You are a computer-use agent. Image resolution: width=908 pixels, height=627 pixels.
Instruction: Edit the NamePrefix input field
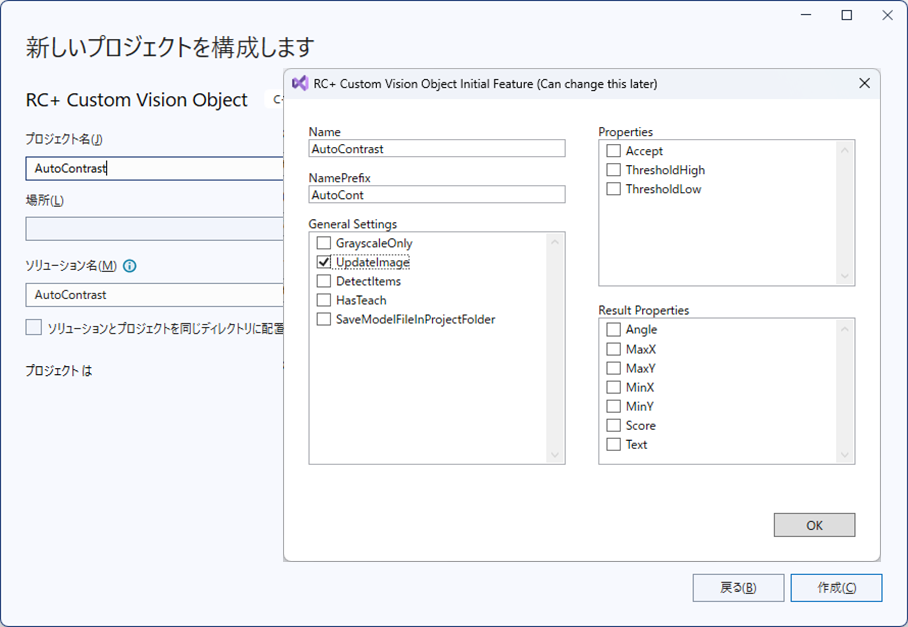pos(437,195)
